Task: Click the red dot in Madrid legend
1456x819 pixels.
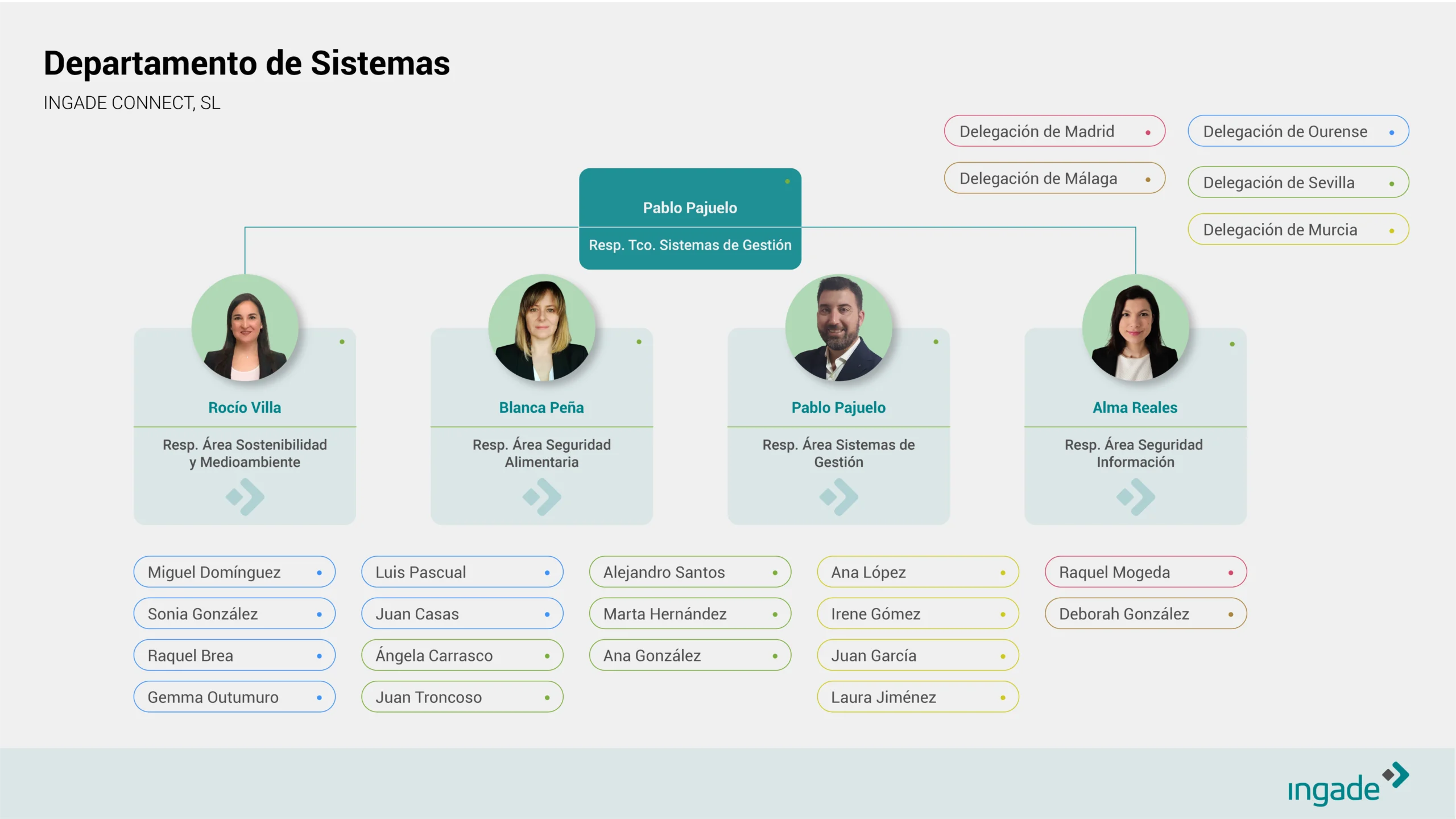Action: point(1148,133)
